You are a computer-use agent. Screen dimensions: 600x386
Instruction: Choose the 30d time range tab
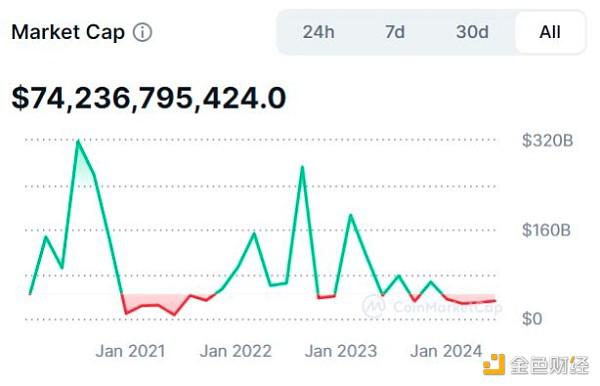point(472,32)
